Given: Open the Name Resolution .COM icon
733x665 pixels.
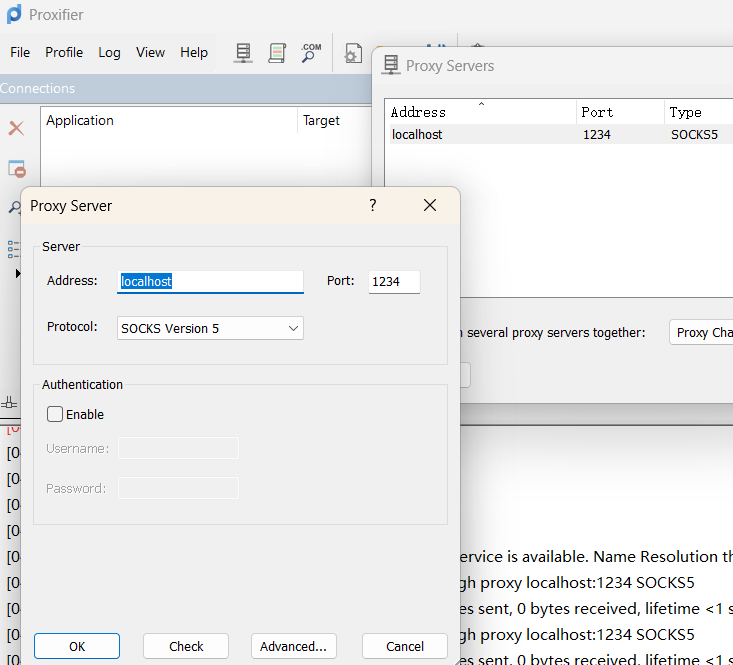Looking at the screenshot, I should (x=311, y=53).
